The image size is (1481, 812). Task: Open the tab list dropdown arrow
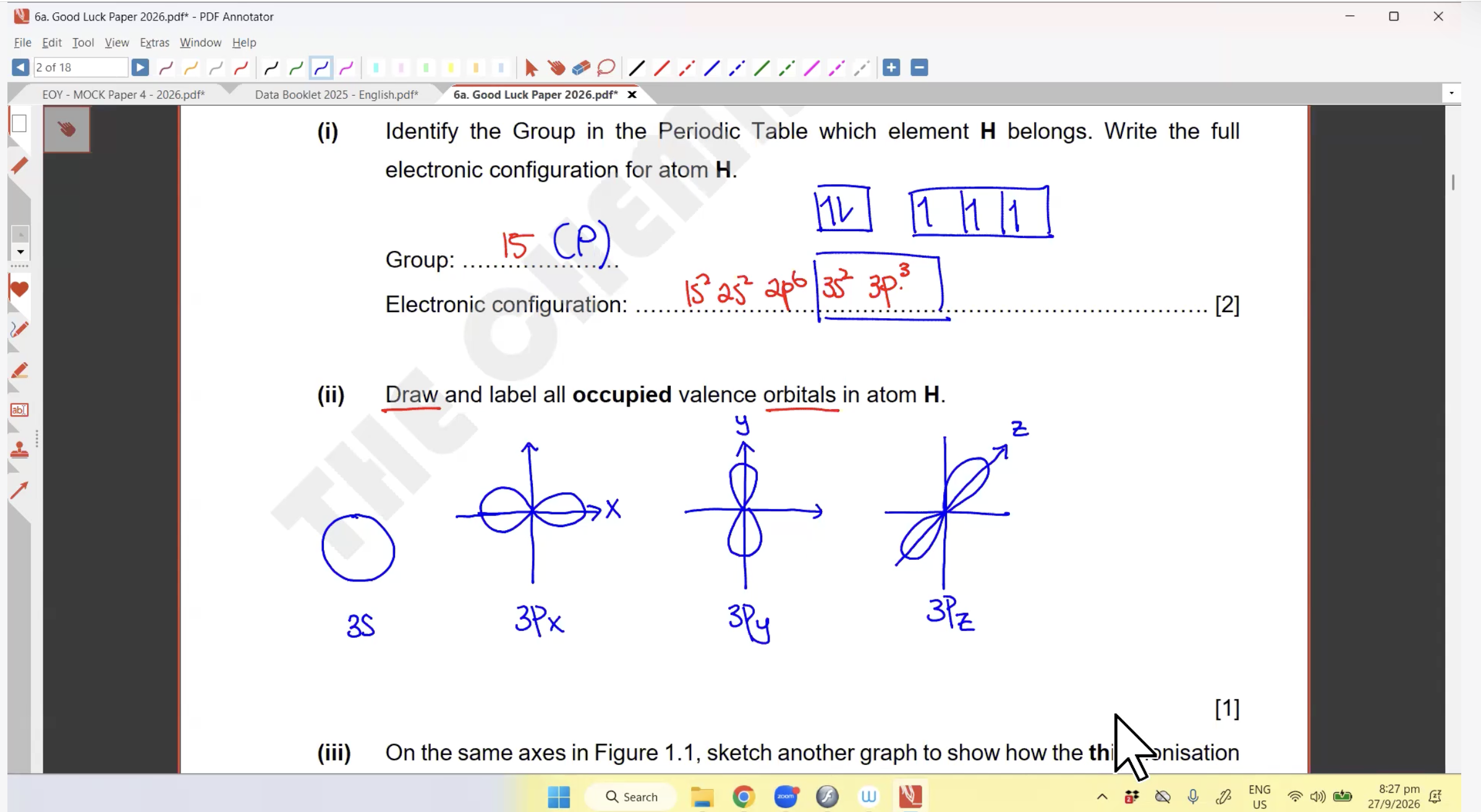click(x=1451, y=93)
